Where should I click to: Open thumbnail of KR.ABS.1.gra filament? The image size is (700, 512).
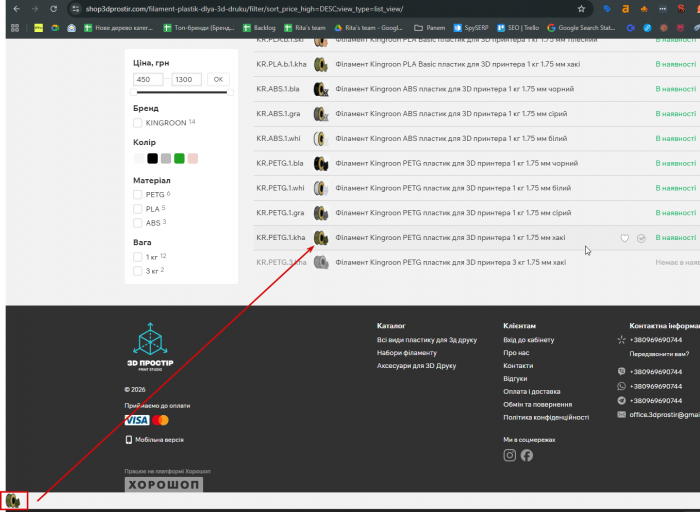(x=321, y=114)
